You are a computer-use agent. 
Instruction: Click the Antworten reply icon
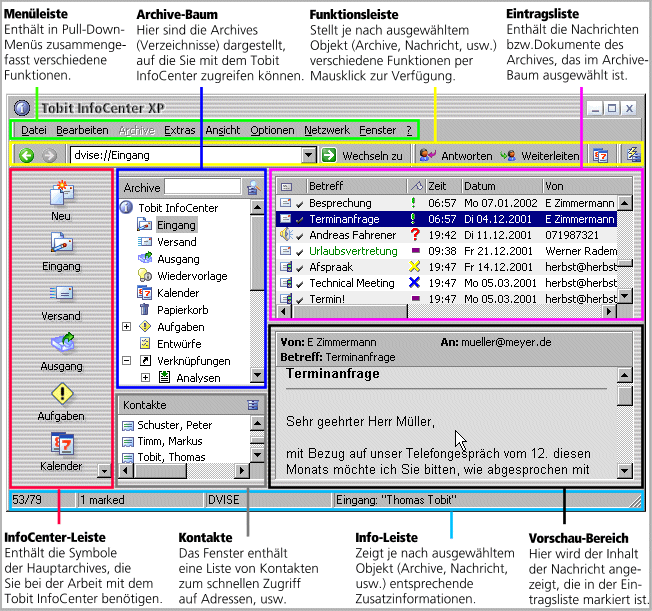point(427,155)
